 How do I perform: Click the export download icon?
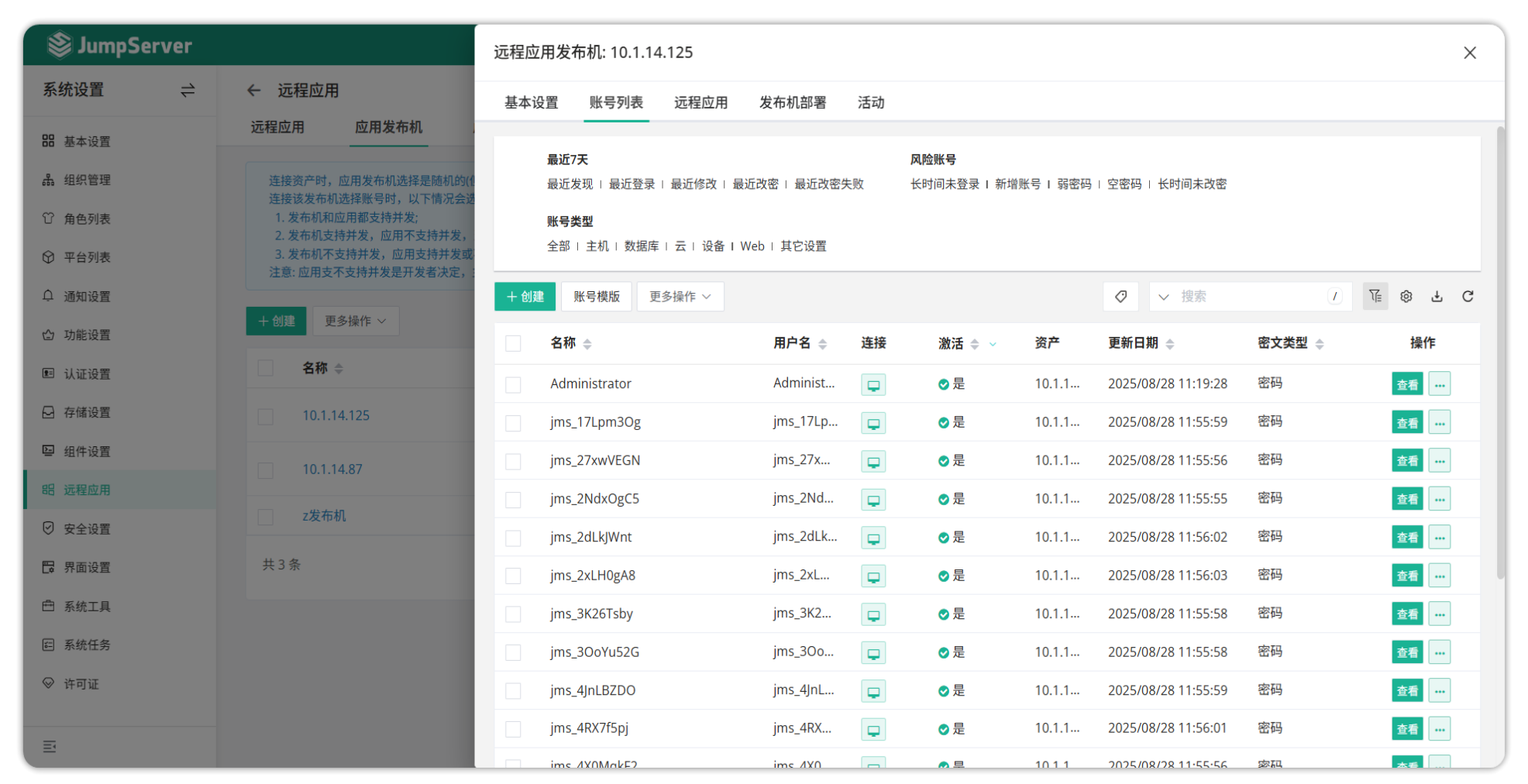1437,297
